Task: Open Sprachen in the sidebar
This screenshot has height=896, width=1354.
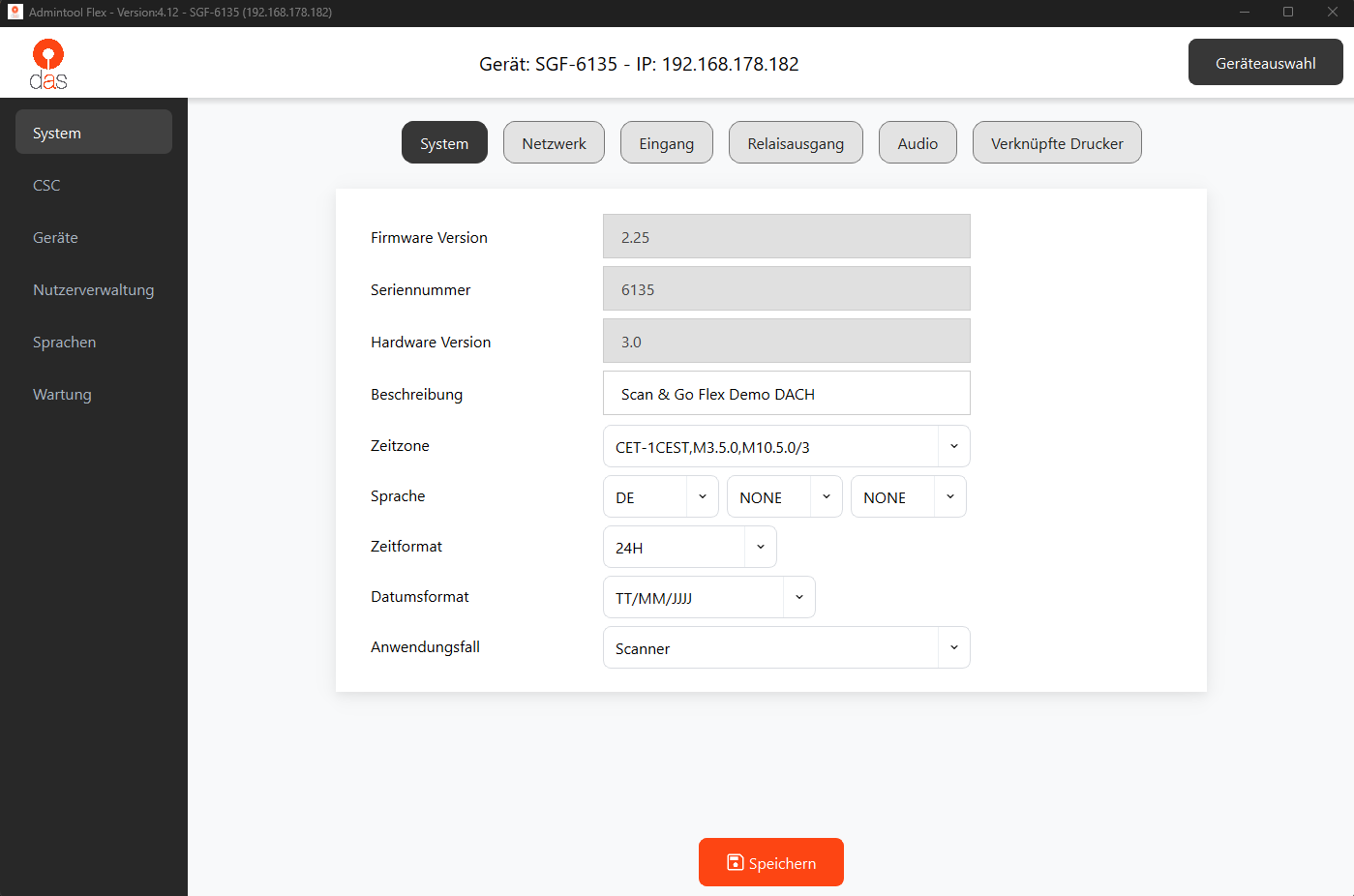Action: tap(94, 342)
